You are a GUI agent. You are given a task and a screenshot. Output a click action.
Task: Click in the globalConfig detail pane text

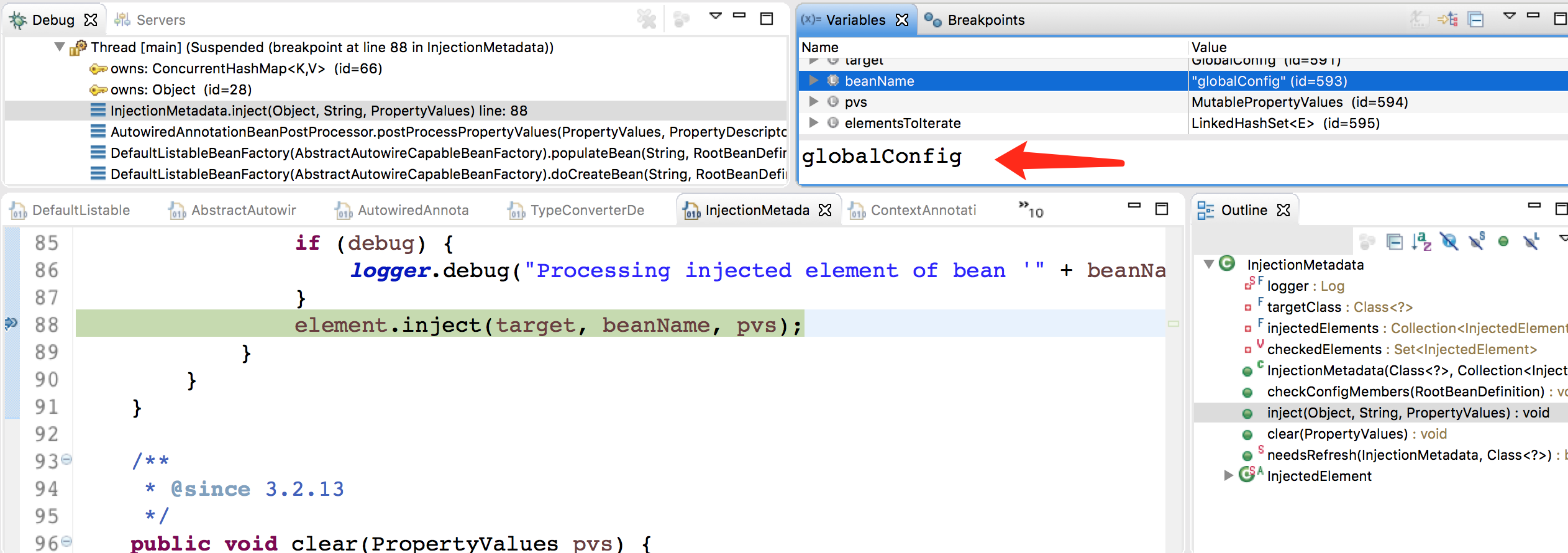coord(882,156)
